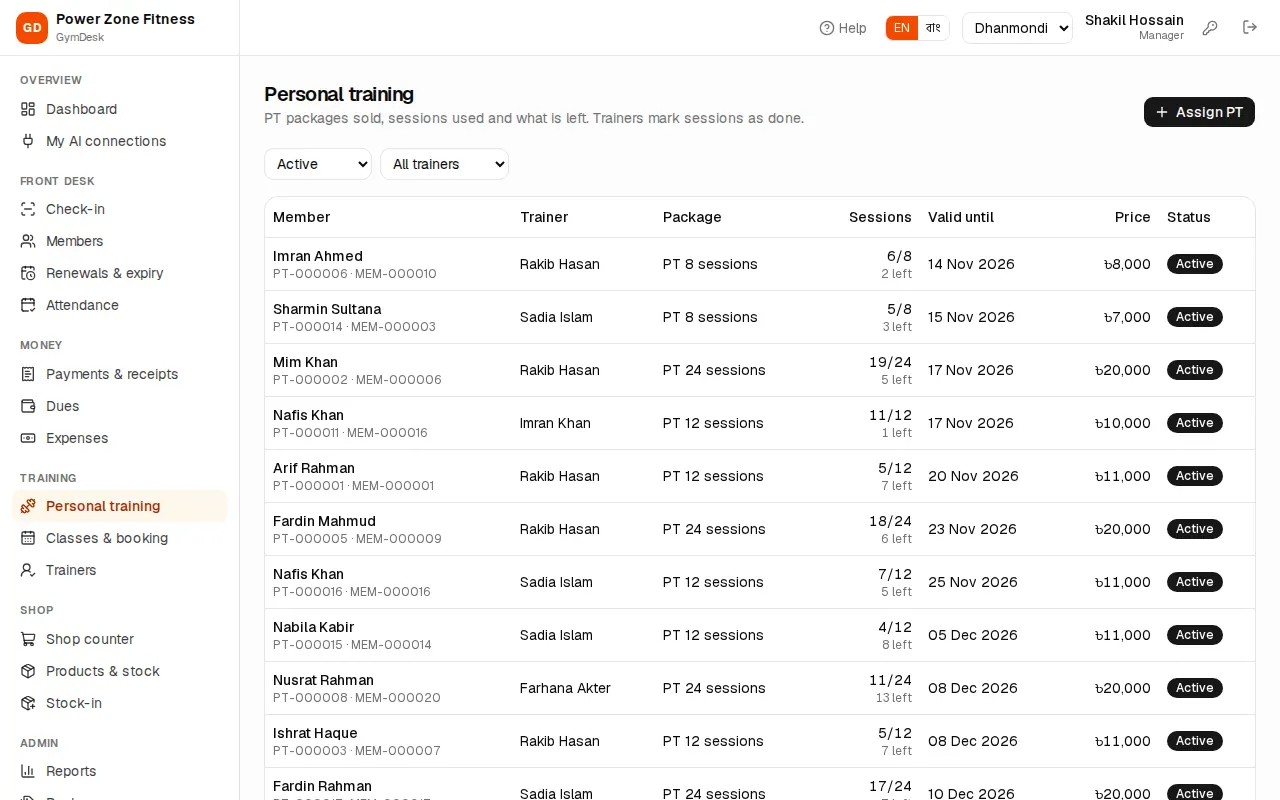Screen dimensions: 1280x800
Task: Go to Members page
Action: (120, 241)
